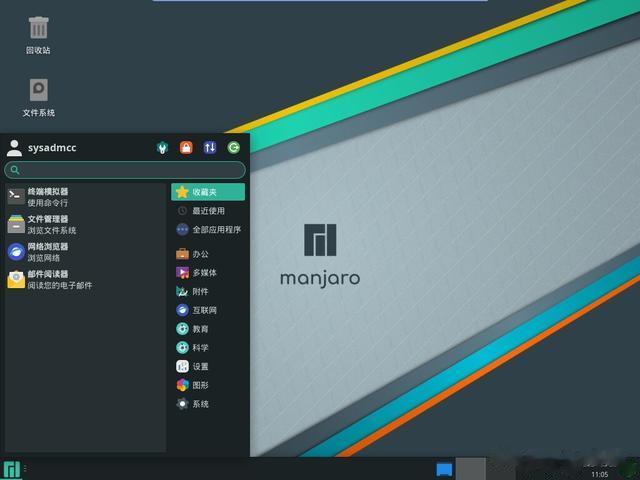Click the sysadmcc username label

[x=52, y=148]
